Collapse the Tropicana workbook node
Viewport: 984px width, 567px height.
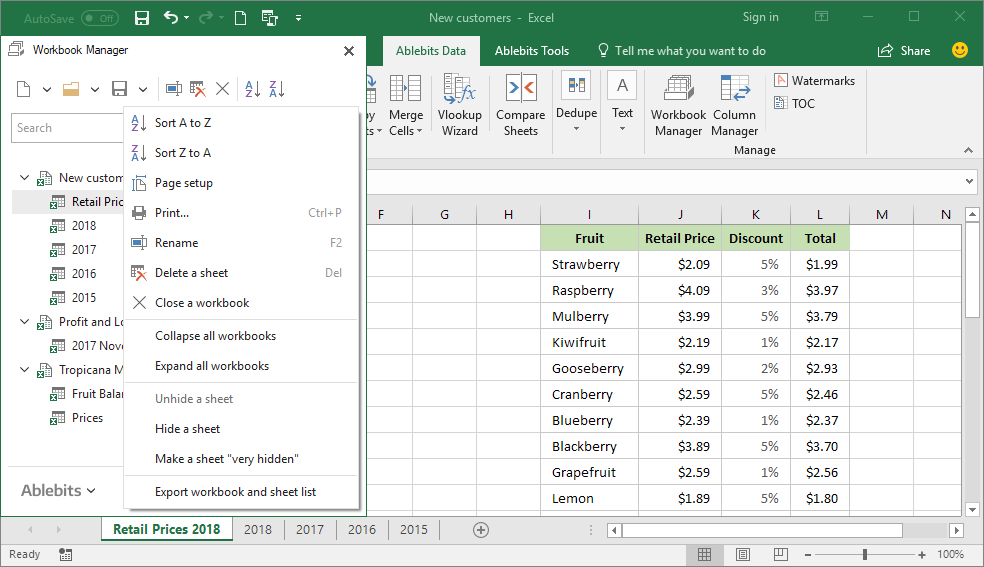click(24, 370)
